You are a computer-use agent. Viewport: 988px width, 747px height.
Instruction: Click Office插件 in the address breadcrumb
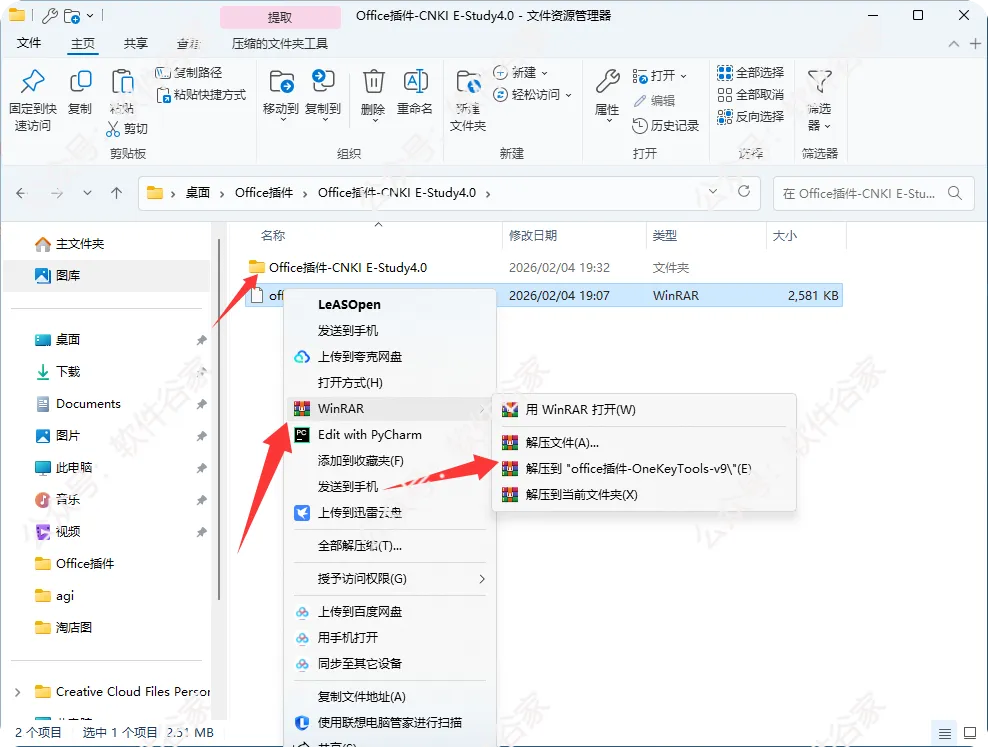point(264,193)
